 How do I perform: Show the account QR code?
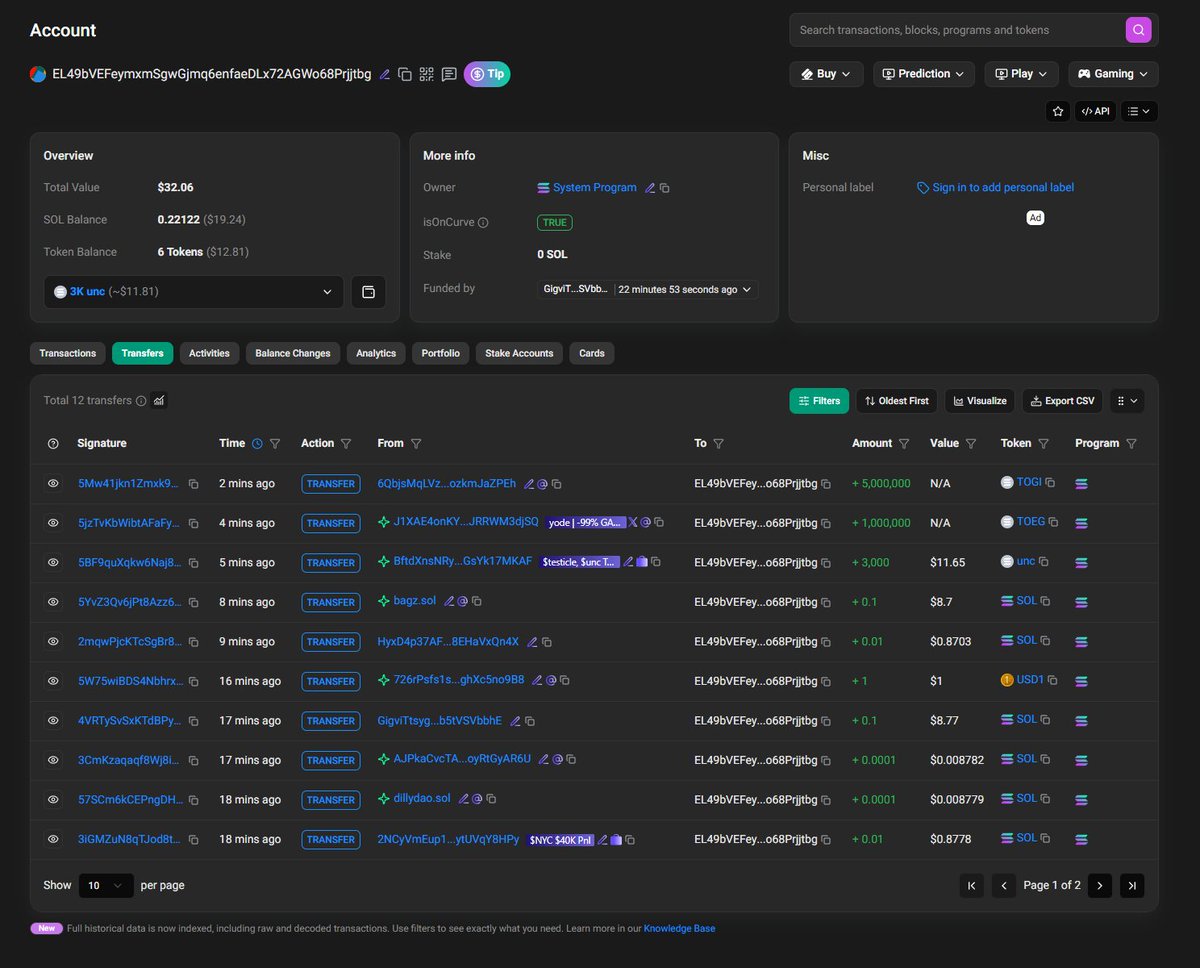click(x=427, y=74)
